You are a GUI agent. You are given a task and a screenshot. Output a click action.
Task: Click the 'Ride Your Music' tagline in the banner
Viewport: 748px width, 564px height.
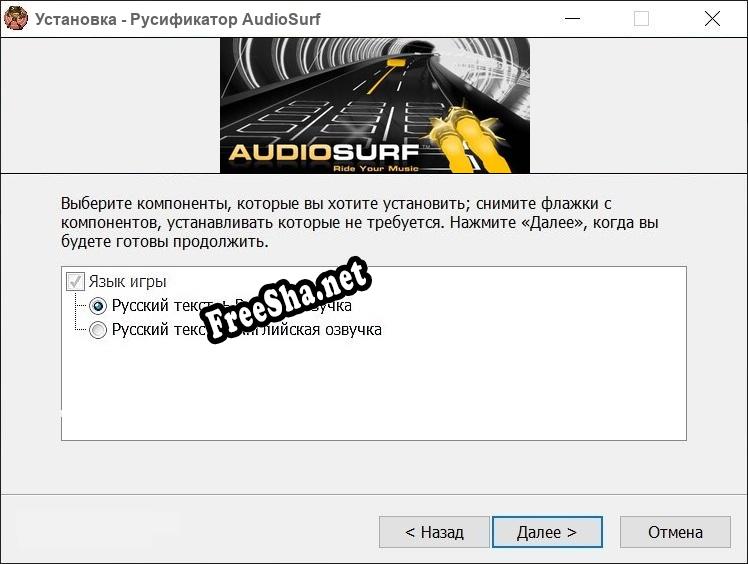click(375, 168)
